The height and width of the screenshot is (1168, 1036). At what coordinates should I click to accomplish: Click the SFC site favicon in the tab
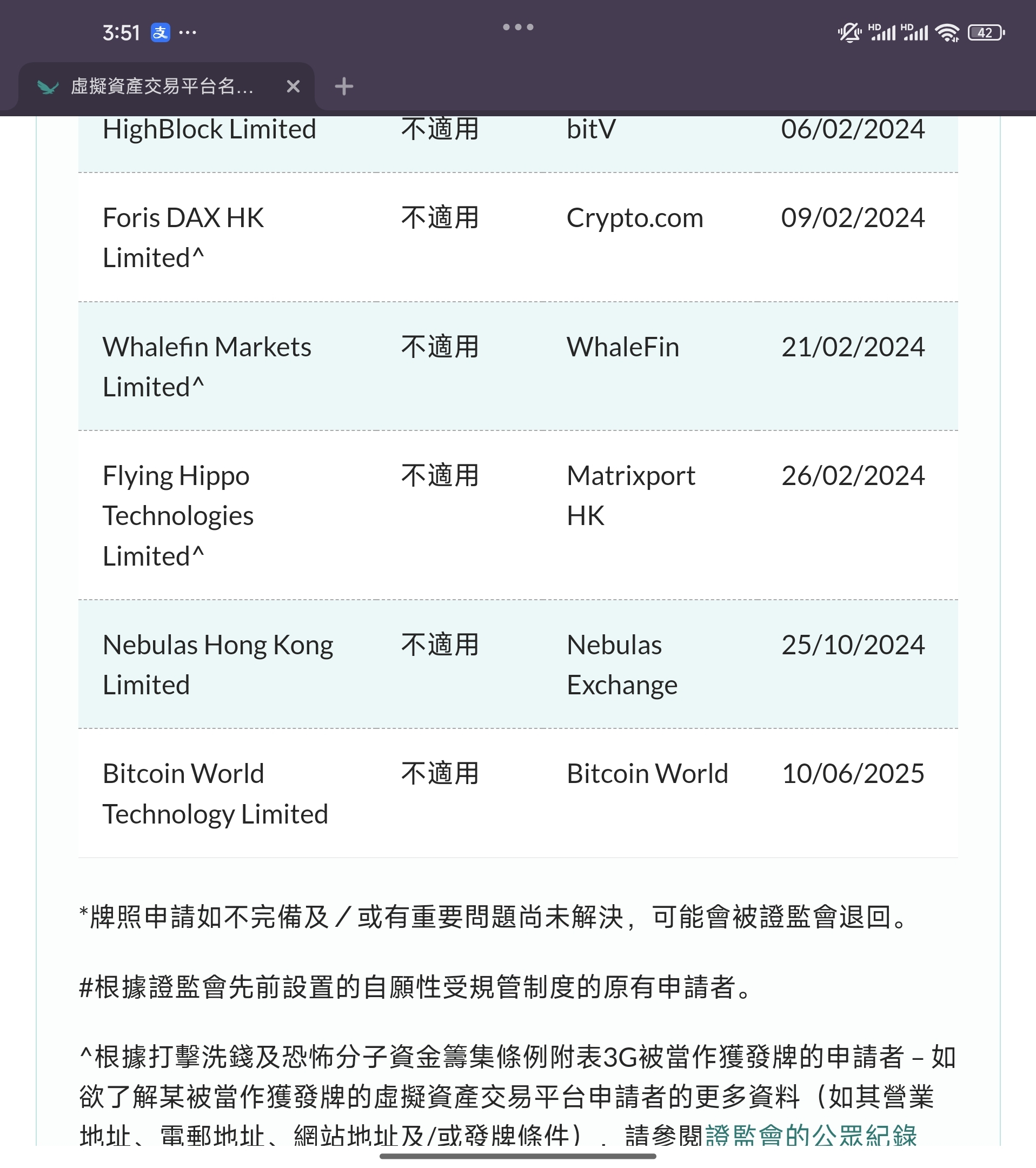coord(48,87)
